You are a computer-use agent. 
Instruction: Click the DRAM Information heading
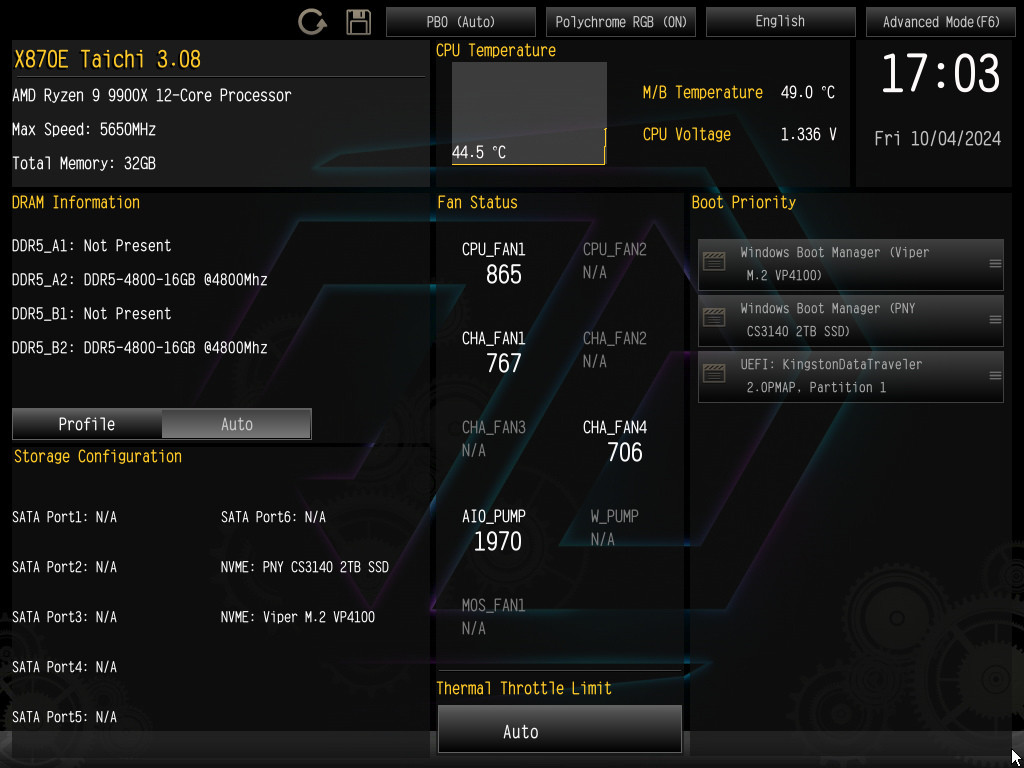[76, 202]
